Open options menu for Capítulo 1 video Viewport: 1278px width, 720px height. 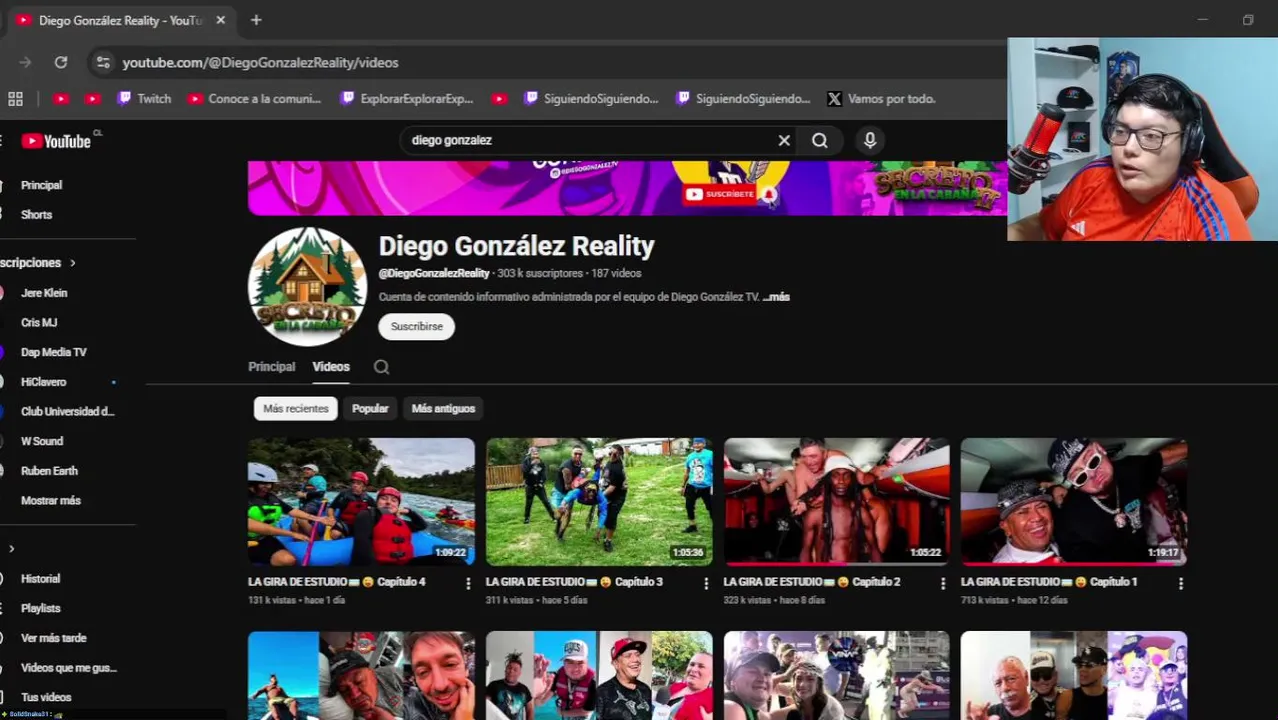pyautogui.click(x=1181, y=583)
